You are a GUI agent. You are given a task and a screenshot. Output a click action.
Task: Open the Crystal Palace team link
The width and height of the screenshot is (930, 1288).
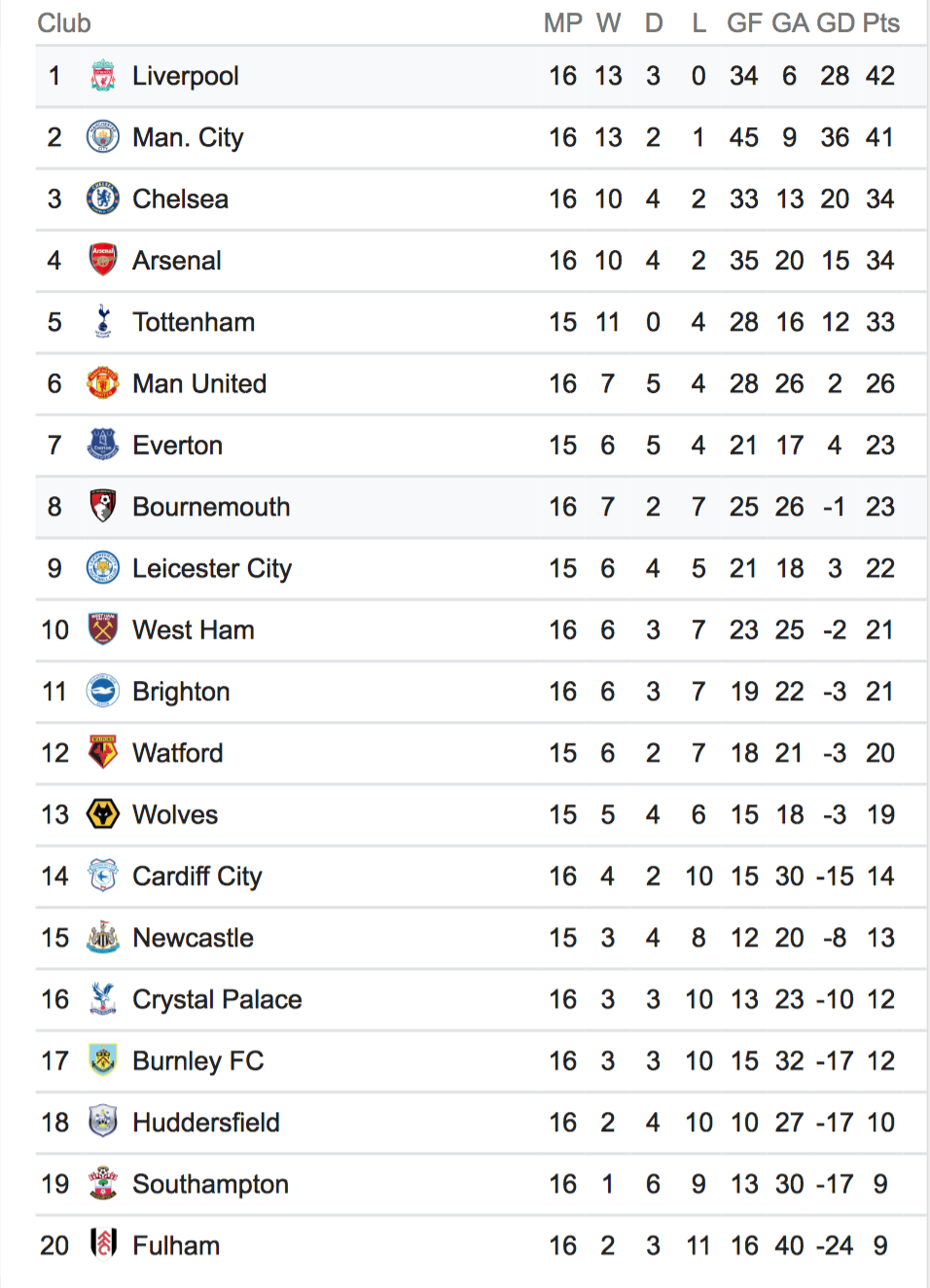[x=217, y=999]
